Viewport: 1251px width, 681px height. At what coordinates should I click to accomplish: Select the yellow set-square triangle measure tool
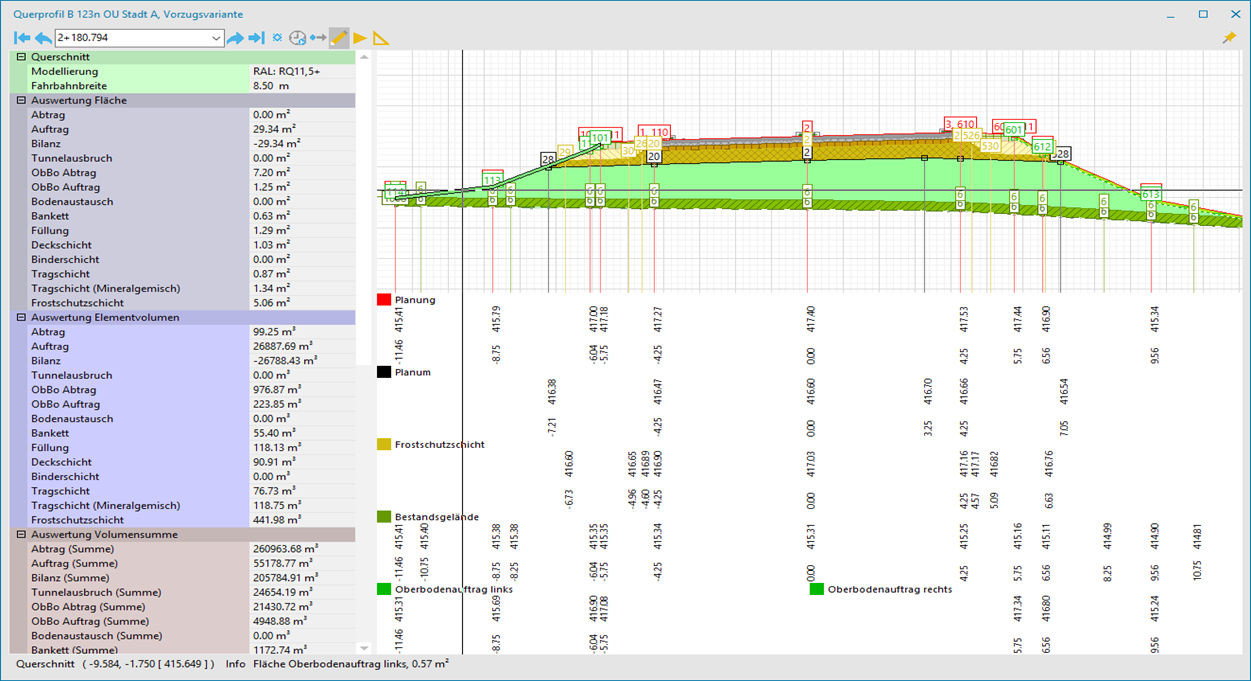click(x=381, y=38)
